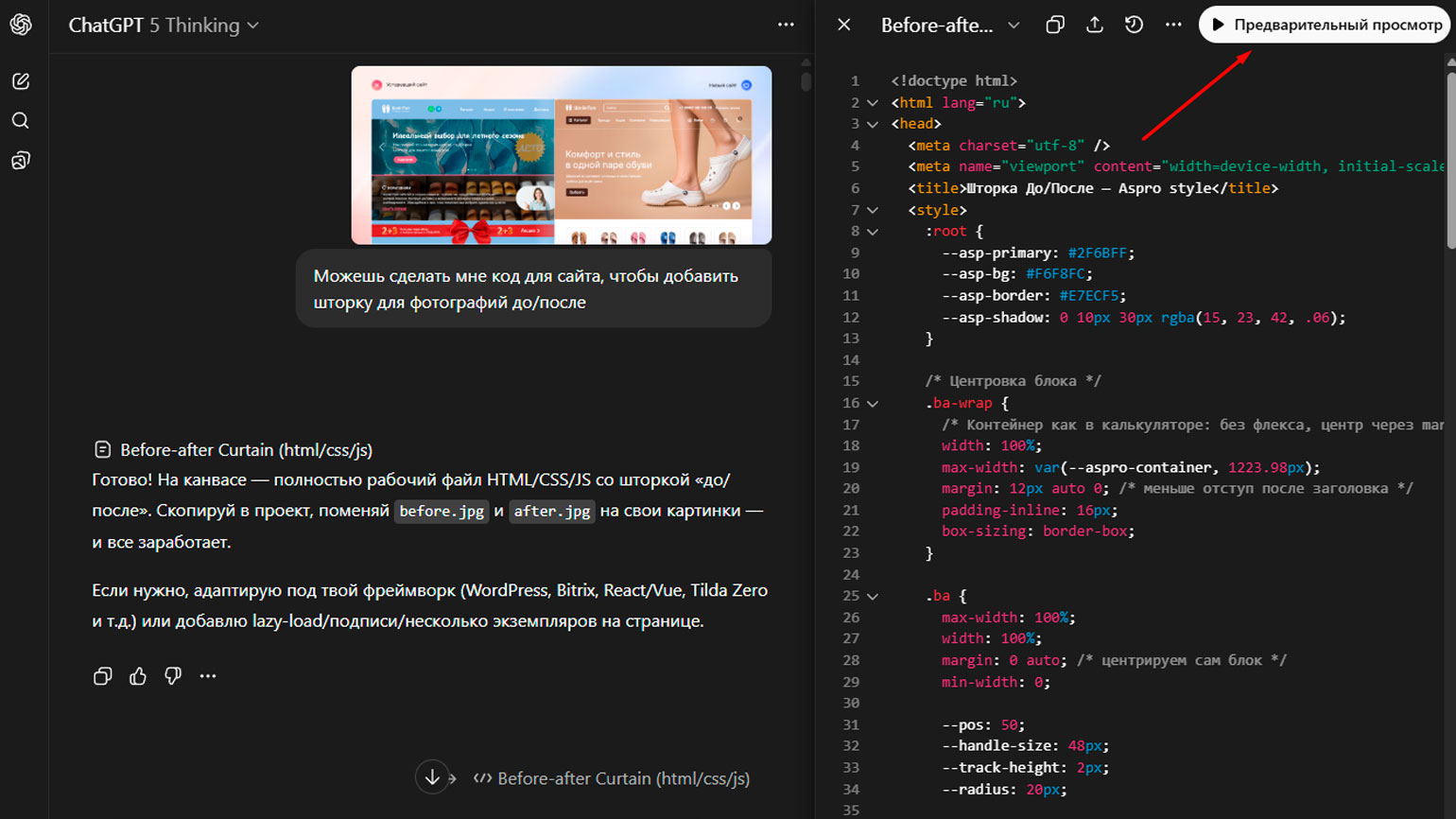Expand the Before-after canvas title dropdown

[1014, 26]
